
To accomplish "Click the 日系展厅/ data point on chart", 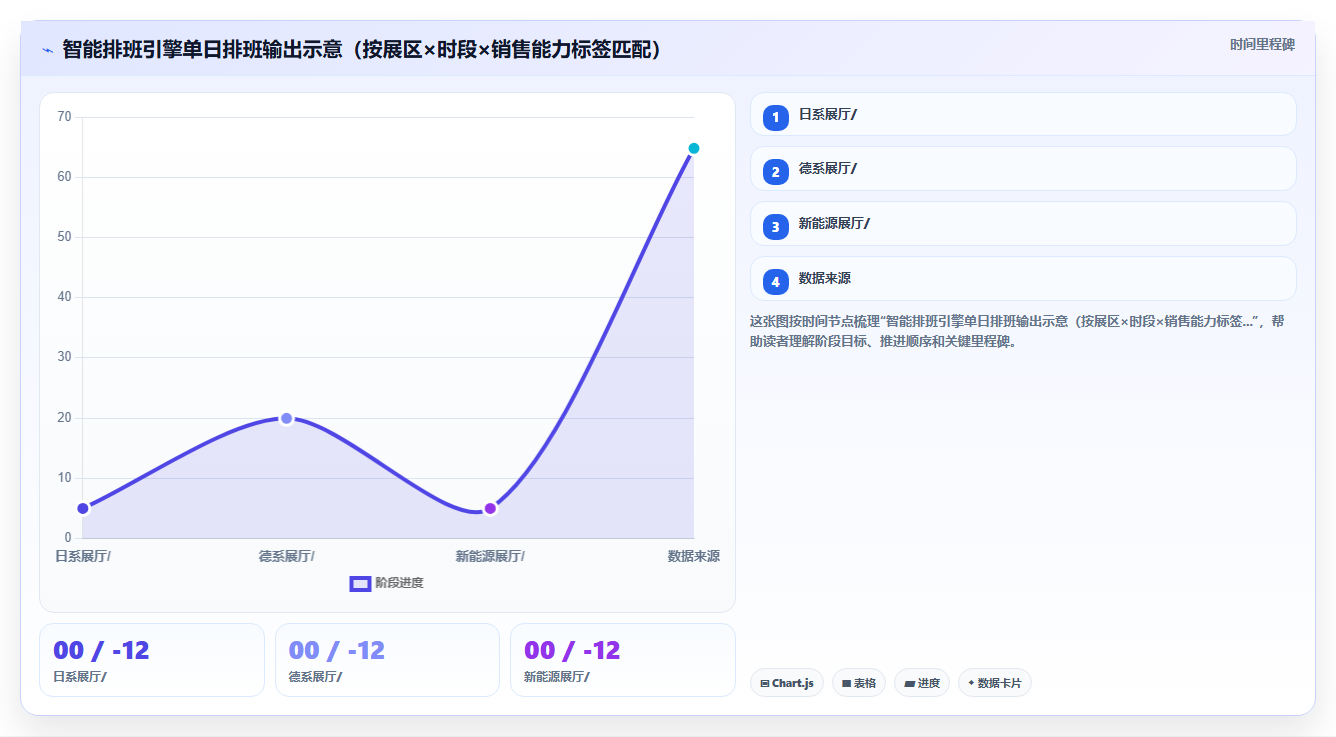I will tap(83, 508).
